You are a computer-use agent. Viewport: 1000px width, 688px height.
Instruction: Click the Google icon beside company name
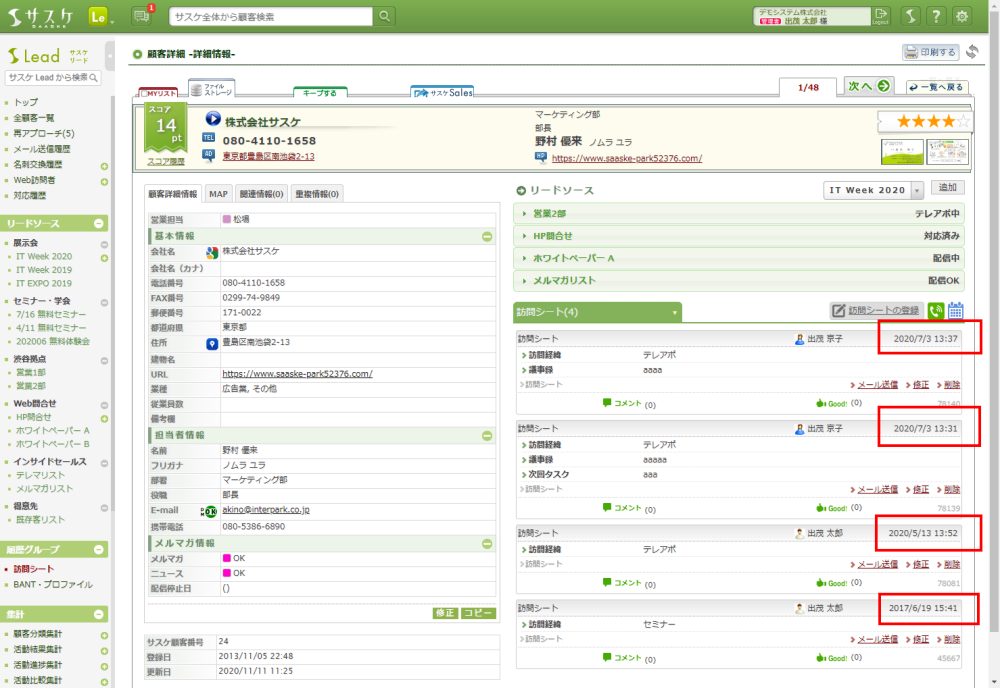[211, 252]
